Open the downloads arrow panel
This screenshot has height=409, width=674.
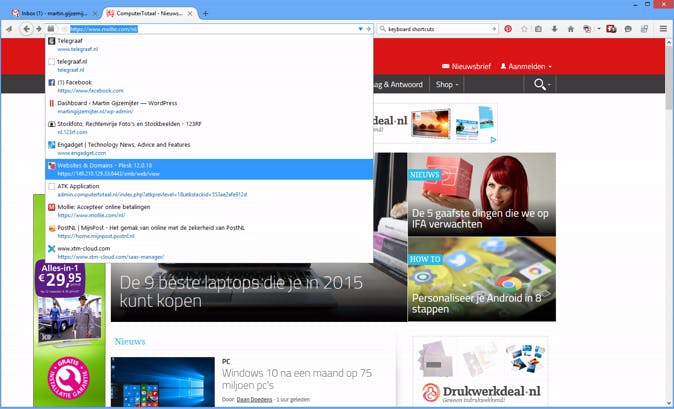(555, 29)
